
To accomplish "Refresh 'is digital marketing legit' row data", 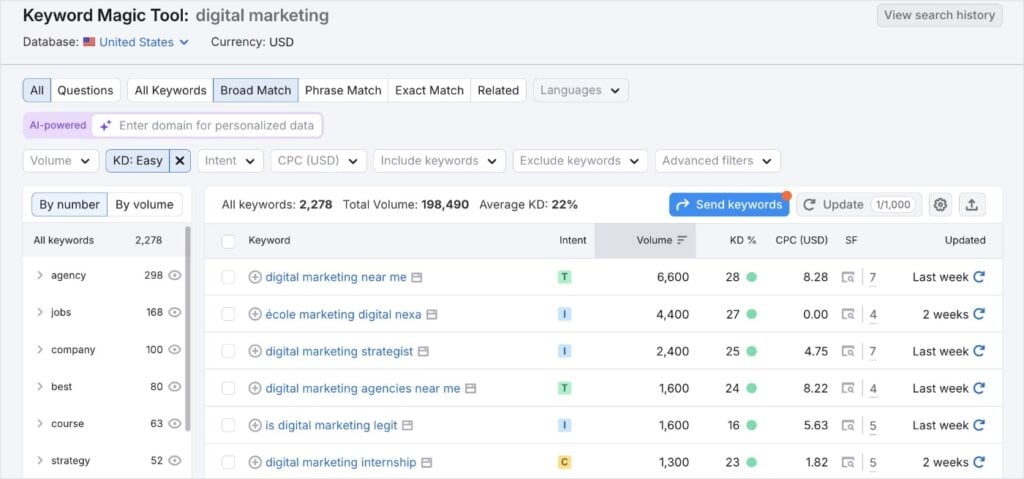I will click(979, 425).
